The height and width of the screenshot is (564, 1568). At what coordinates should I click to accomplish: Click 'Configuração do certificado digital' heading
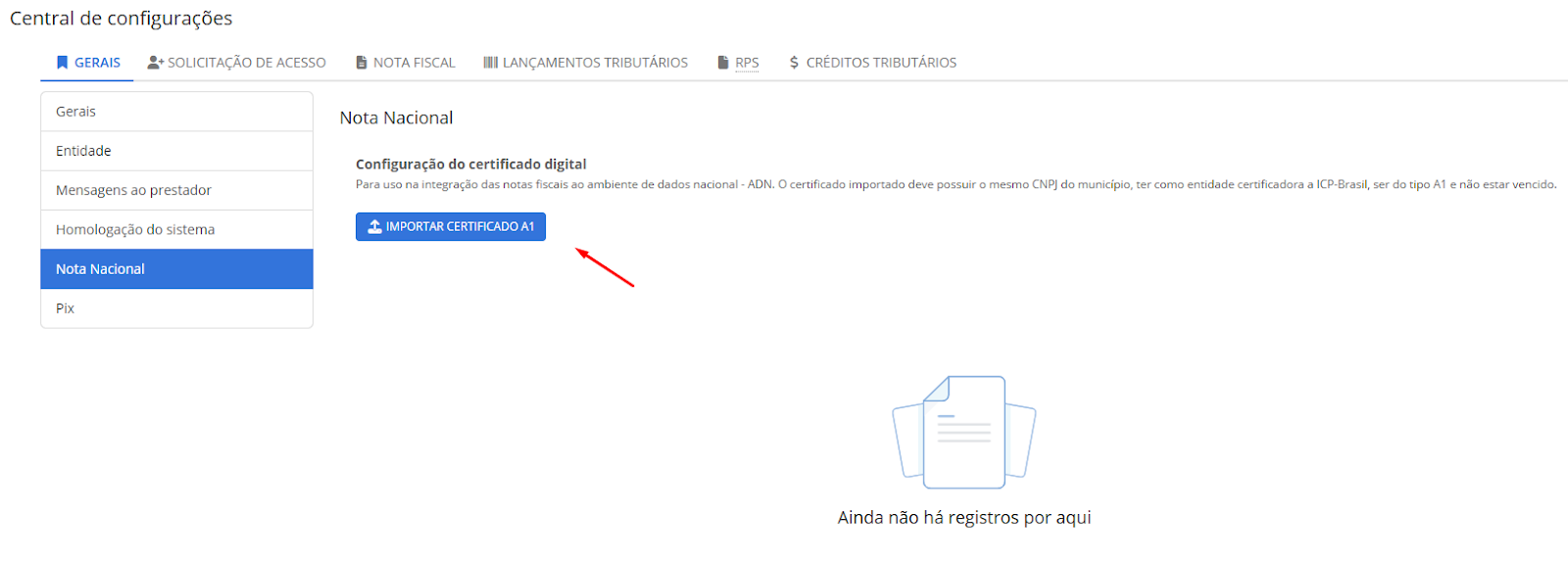click(x=471, y=164)
